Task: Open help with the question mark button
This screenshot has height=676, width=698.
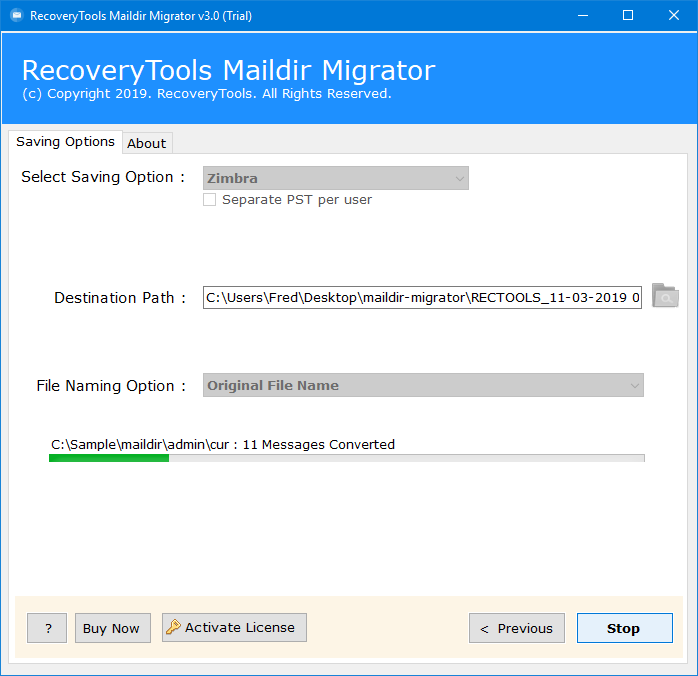Action: [47, 628]
